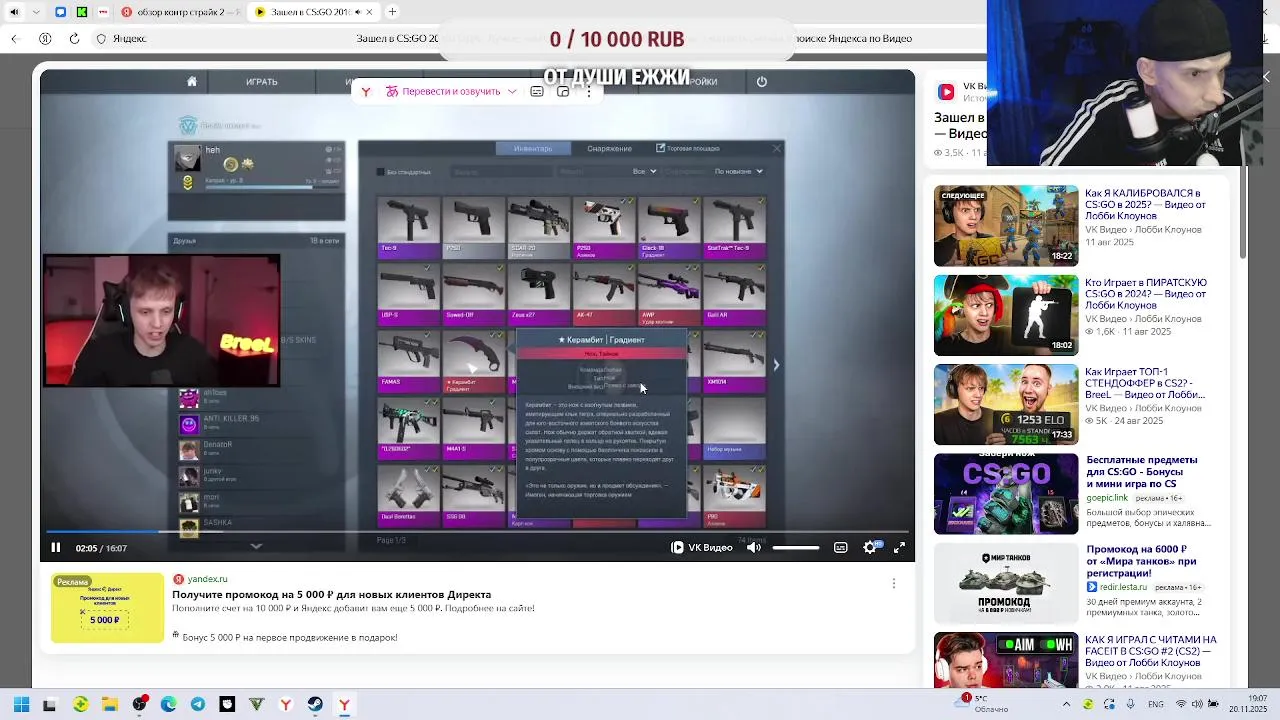1280x720 pixels.
Task: Go back in browser
Action: pos(15,39)
